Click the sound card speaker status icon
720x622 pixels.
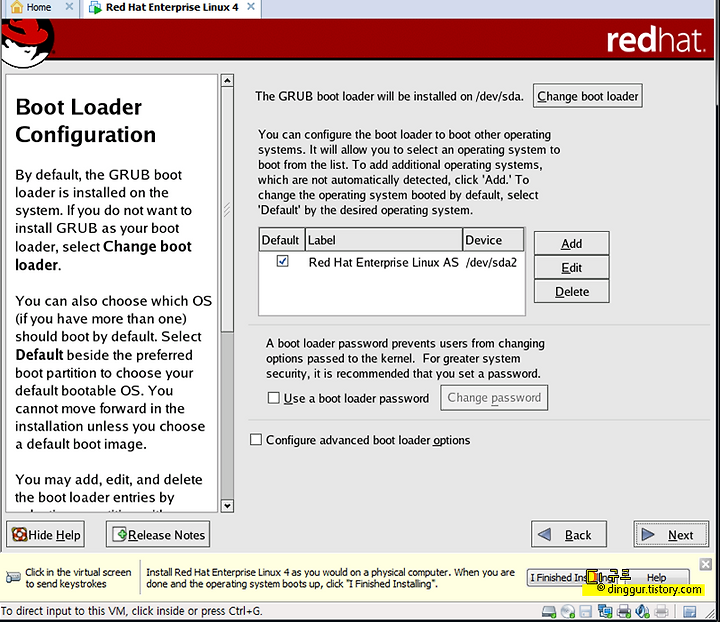click(642, 611)
